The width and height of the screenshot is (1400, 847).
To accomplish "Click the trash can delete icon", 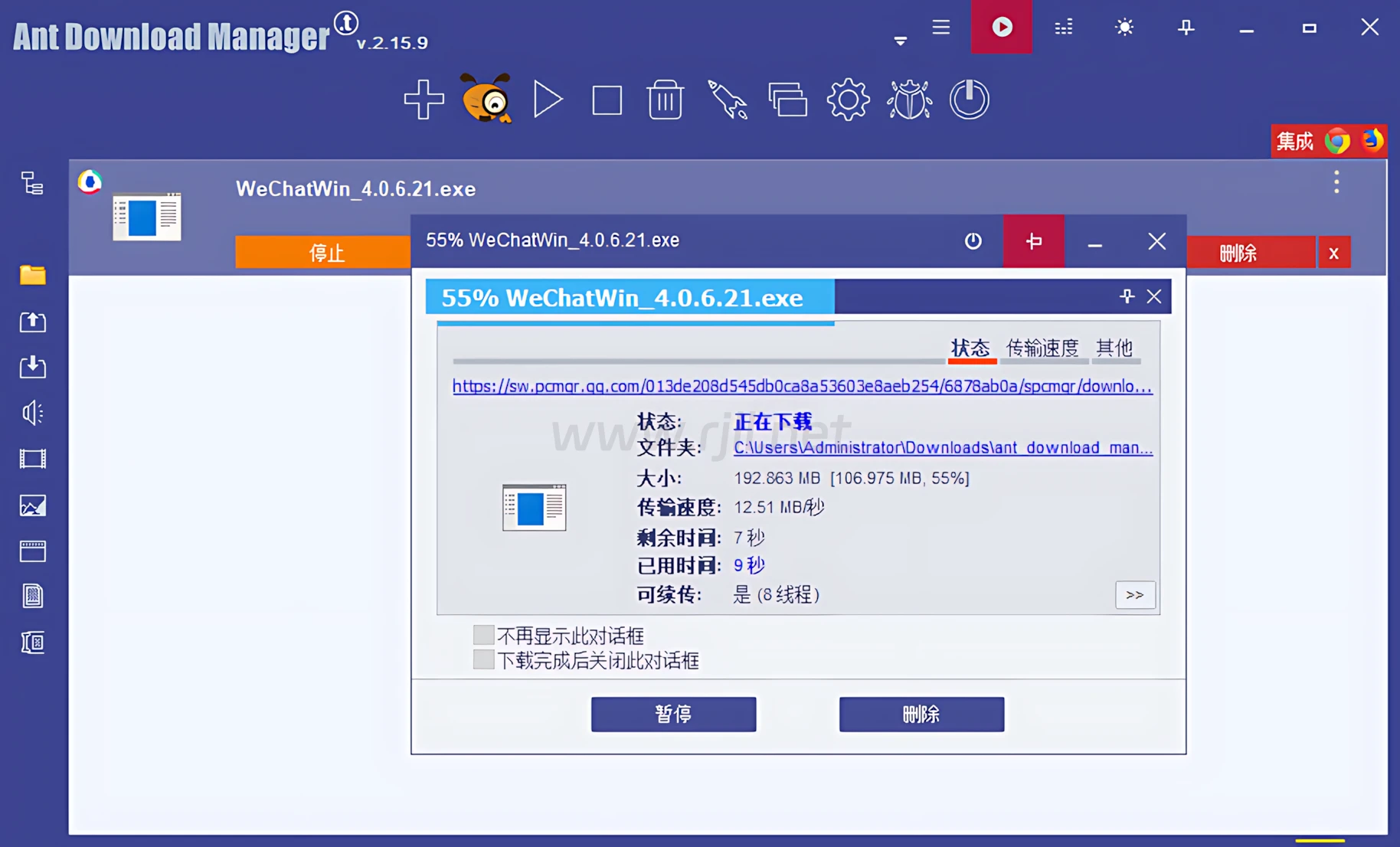I will click(x=665, y=100).
